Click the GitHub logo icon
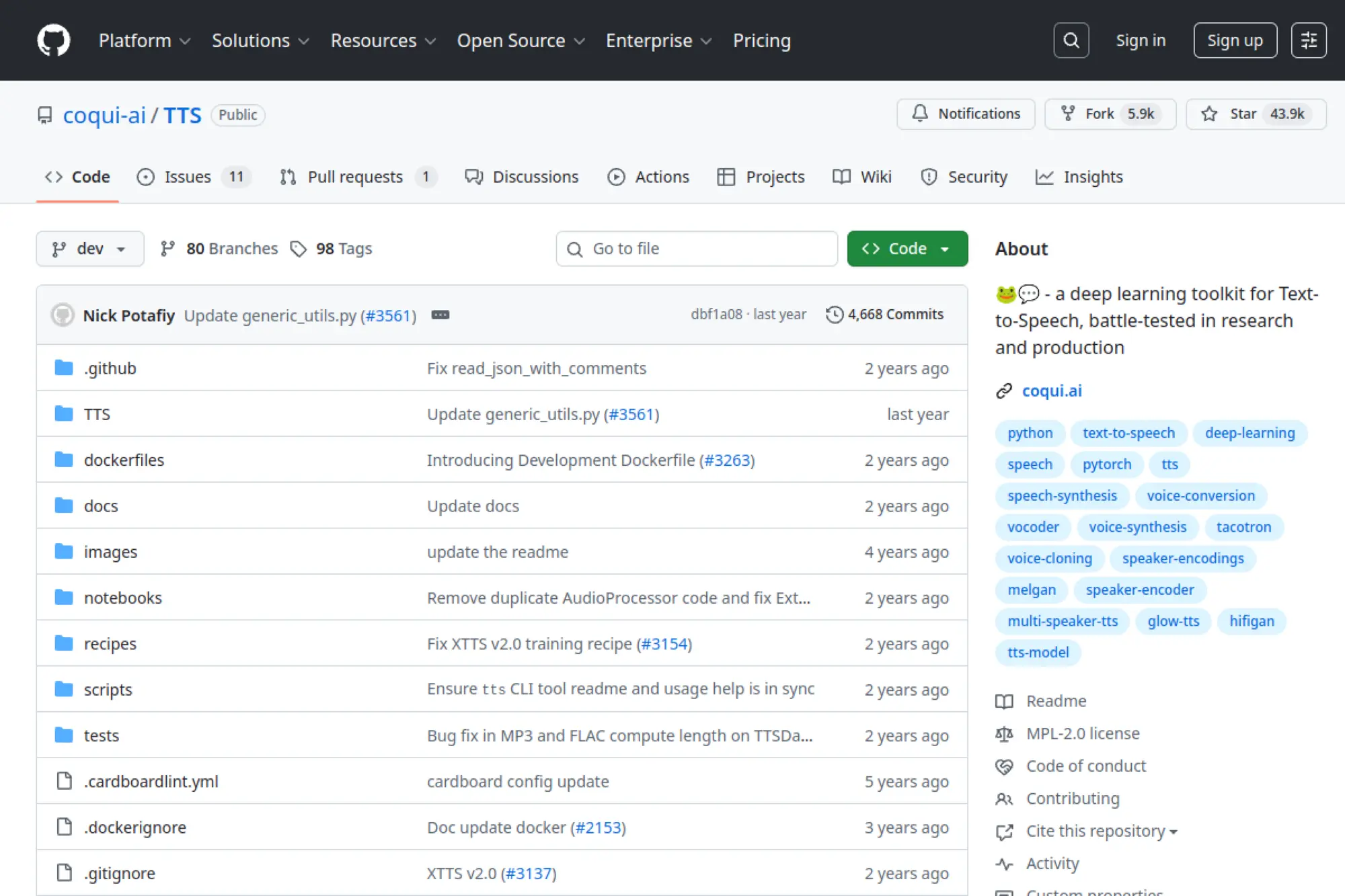The width and height of the screenshot is (1345, 896). 54,40
